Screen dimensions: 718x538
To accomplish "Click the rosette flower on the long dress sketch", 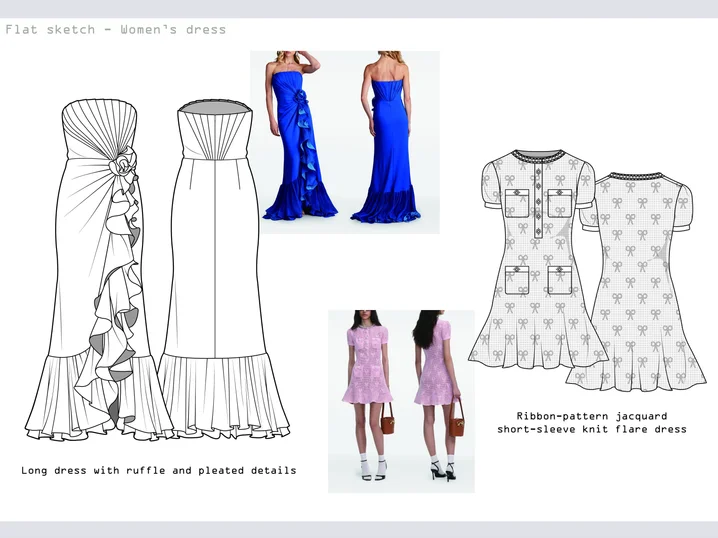I will pos(122,160).
